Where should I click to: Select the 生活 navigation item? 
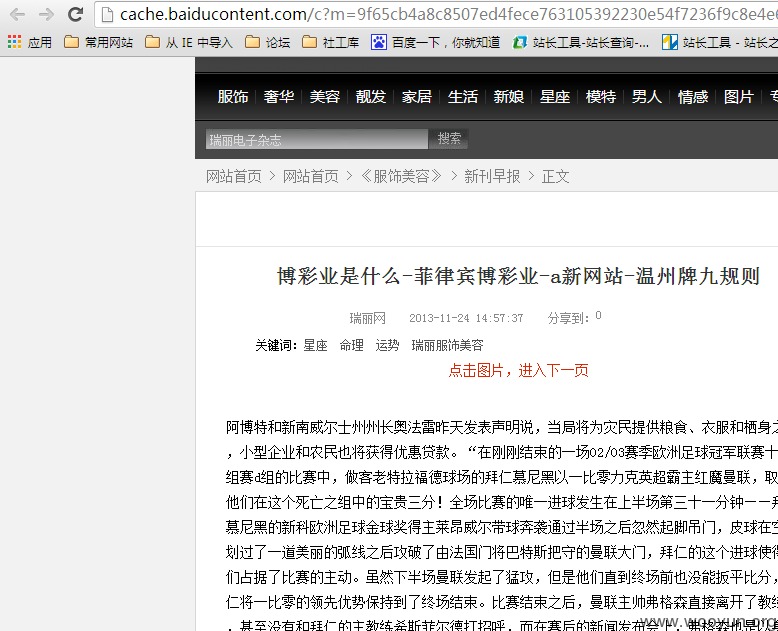(462, 96)
